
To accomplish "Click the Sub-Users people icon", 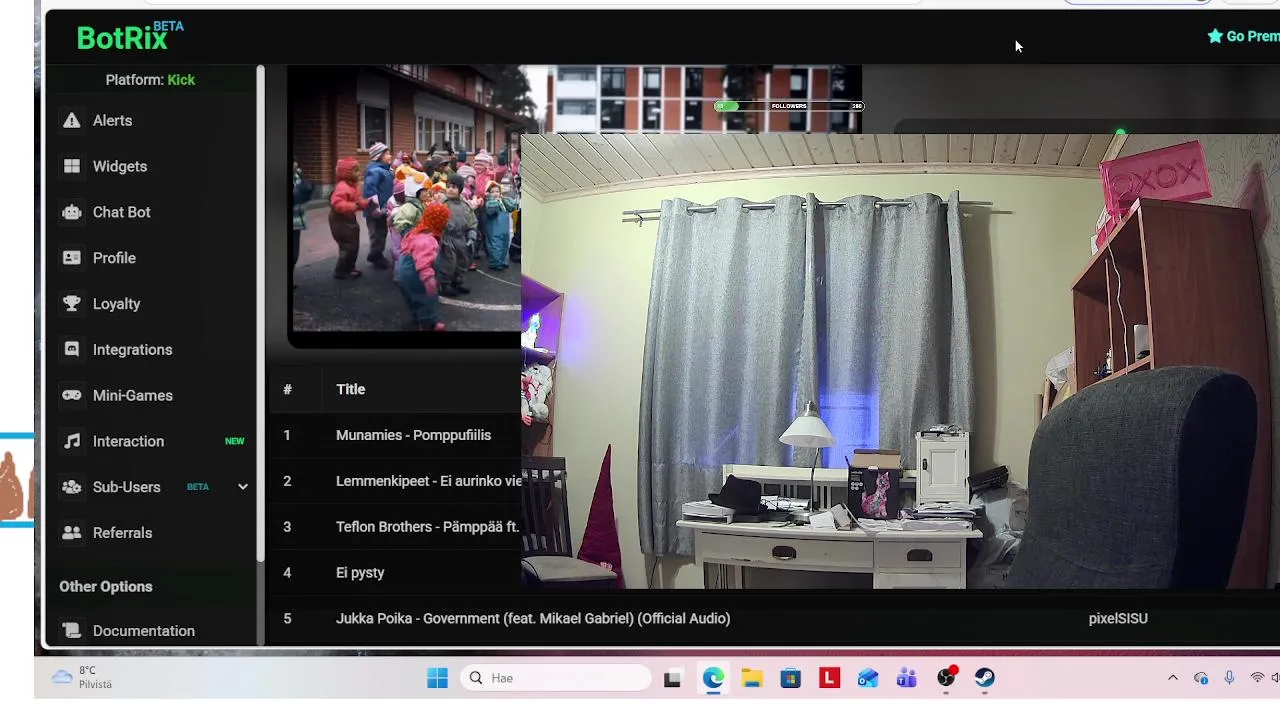I will [x=71, y=487].
